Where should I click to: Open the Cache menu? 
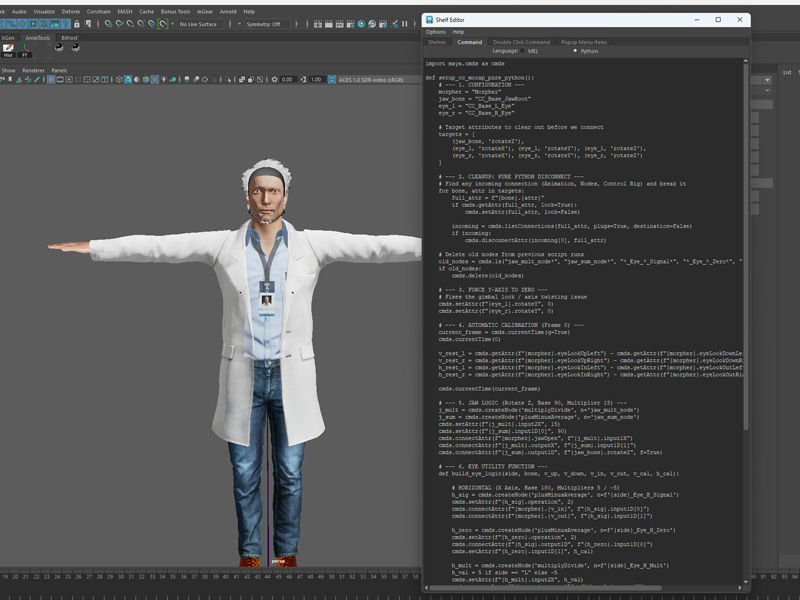(x=146, y=11)
